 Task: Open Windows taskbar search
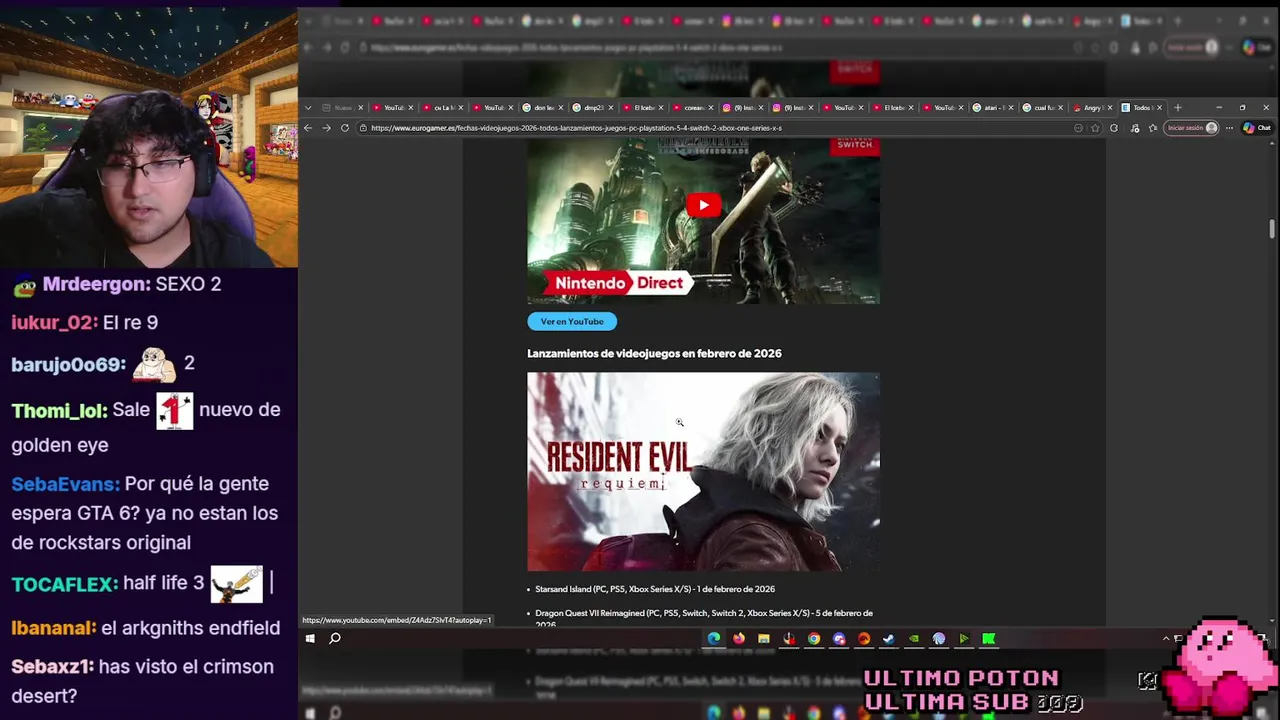tap(335, 638)
